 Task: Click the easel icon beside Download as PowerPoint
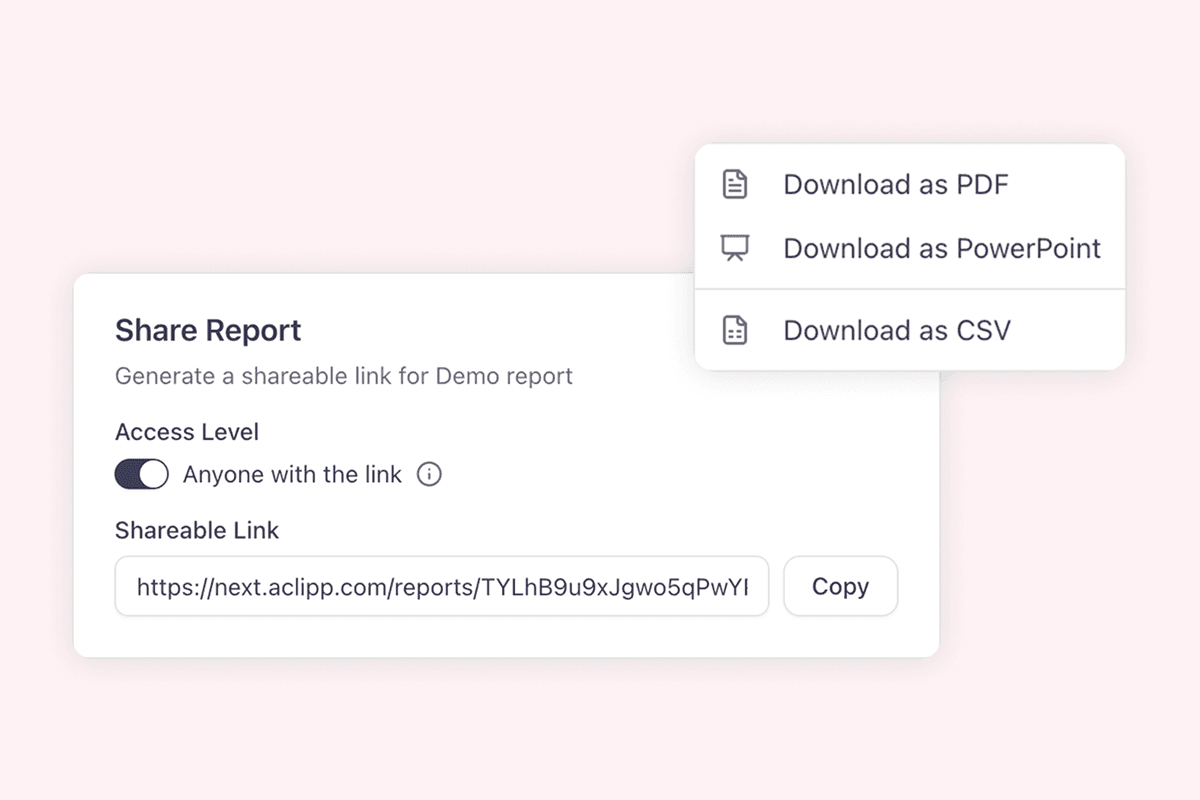pyautogui.click(x=734, y=248)
